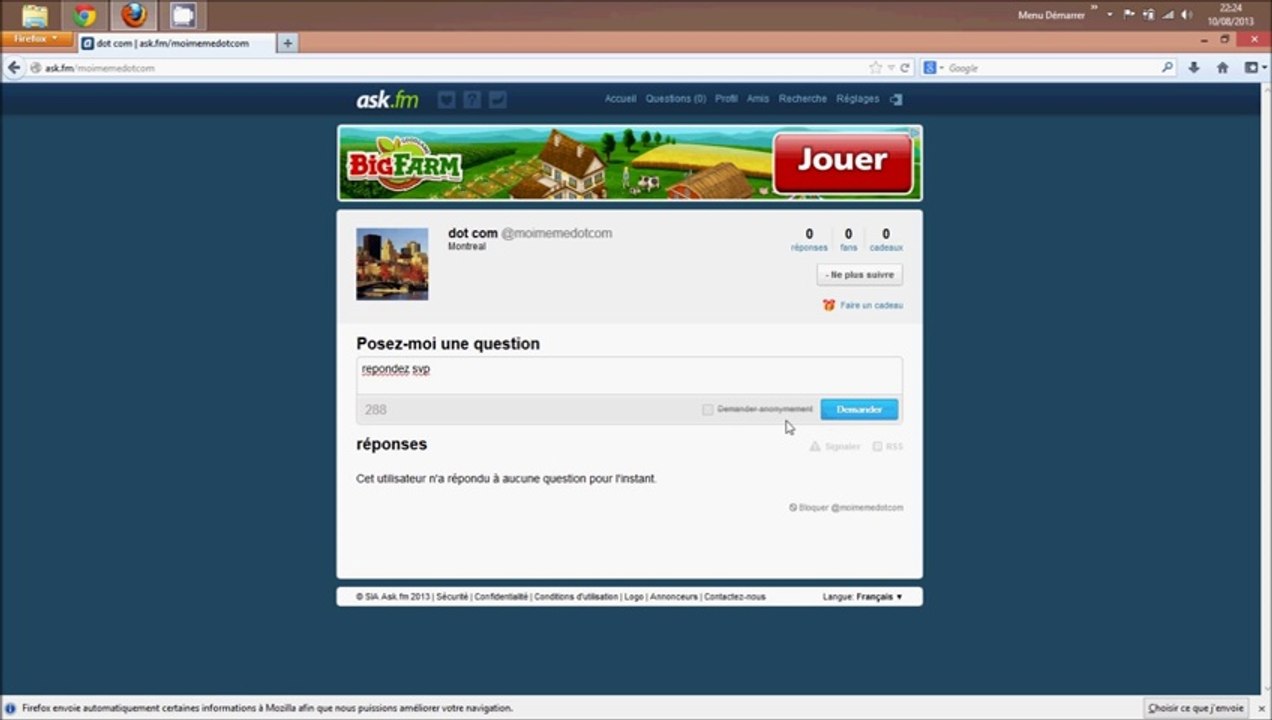Open the question mark icon in header
The width and height of the screenshot is (1272, 720).
tap(472, 99)
